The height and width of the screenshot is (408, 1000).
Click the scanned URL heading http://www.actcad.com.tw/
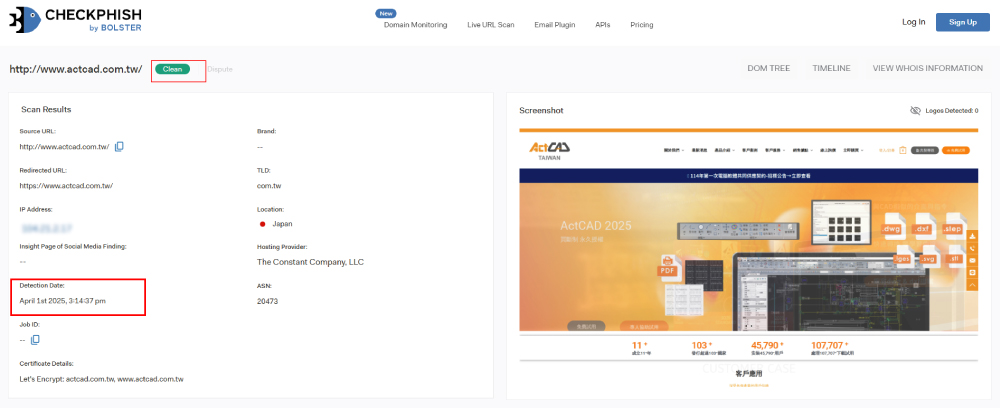coord(75,69)
